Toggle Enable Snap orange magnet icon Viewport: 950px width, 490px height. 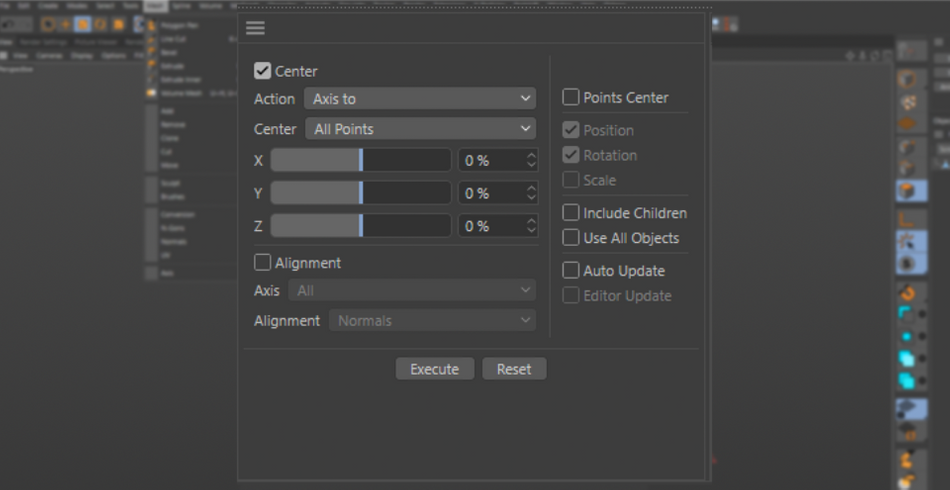pyautogui.click(x=907, y=293)
